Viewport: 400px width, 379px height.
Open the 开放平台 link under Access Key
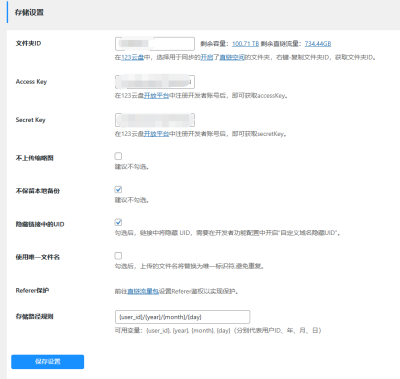pyautogui.click(x=156, y=96)
